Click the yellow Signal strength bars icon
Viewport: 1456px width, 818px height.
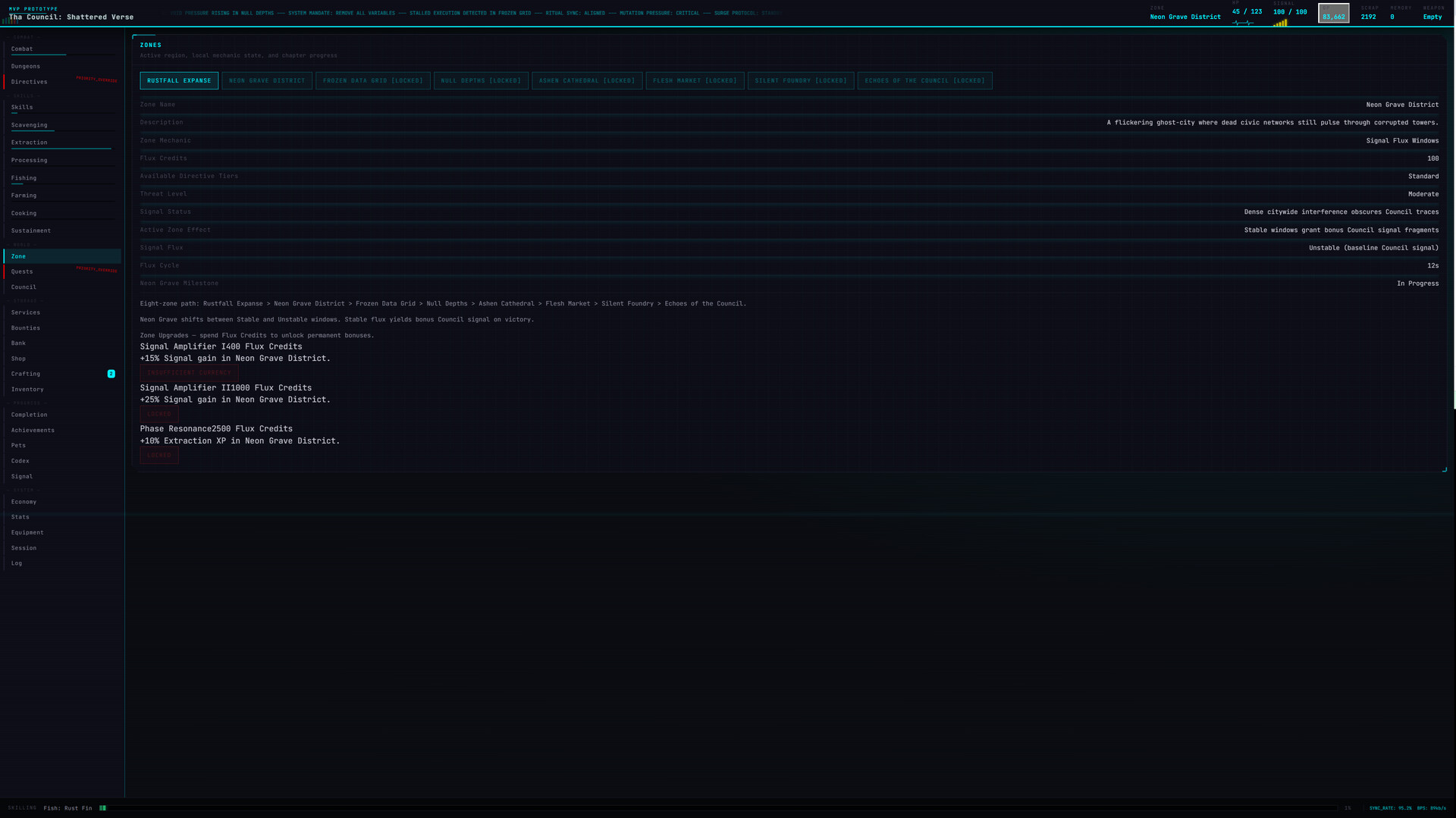coord(1280,24)
